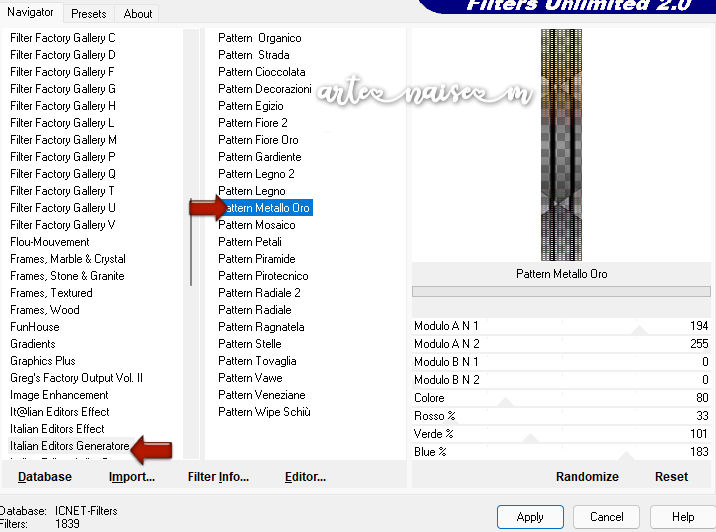Viewport: 716px width, 532px height.
Task: Select Frames, Textured category
Action: tap(51, 293)
